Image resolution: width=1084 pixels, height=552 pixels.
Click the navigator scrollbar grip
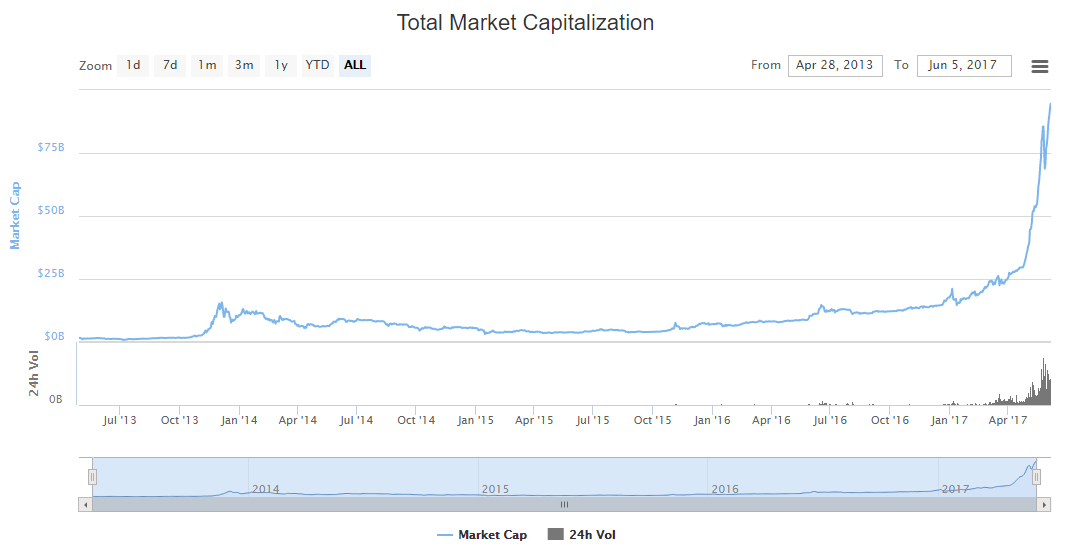coord(564,505)
